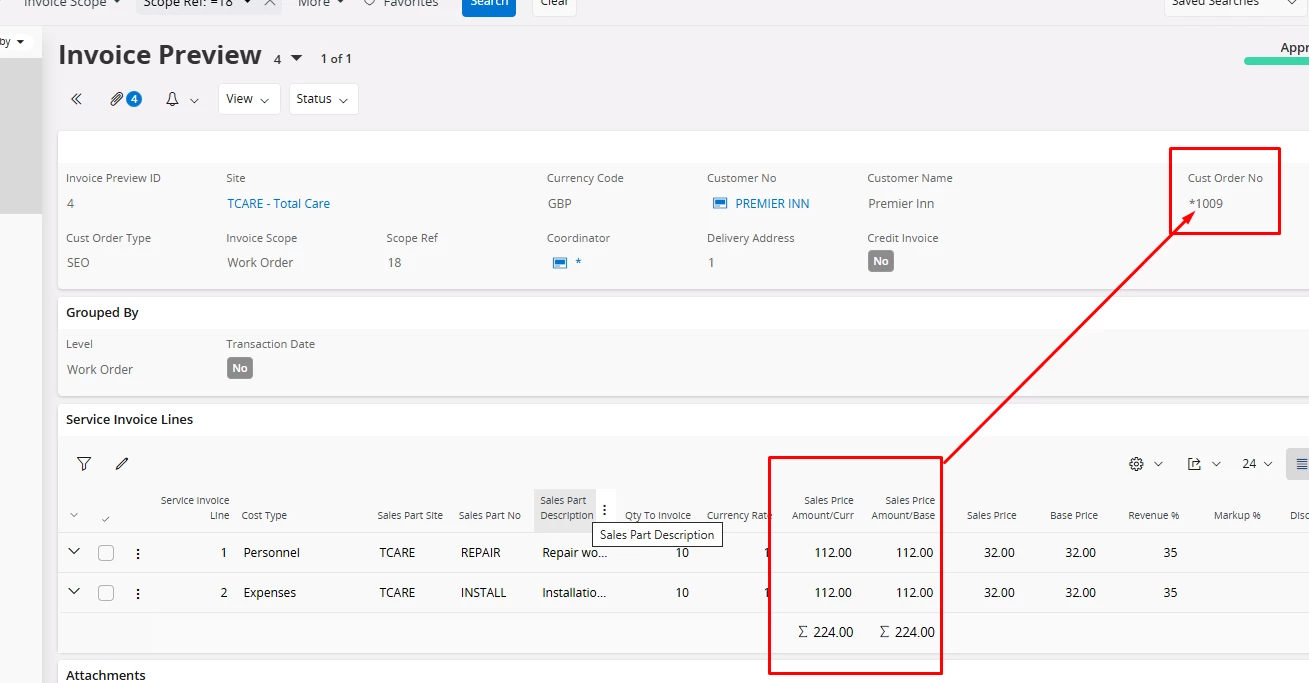This screenshot has width=1309, height=683.
Task: Open the notifications bell dropdown arrow
Action: click(x=194, y=100)
